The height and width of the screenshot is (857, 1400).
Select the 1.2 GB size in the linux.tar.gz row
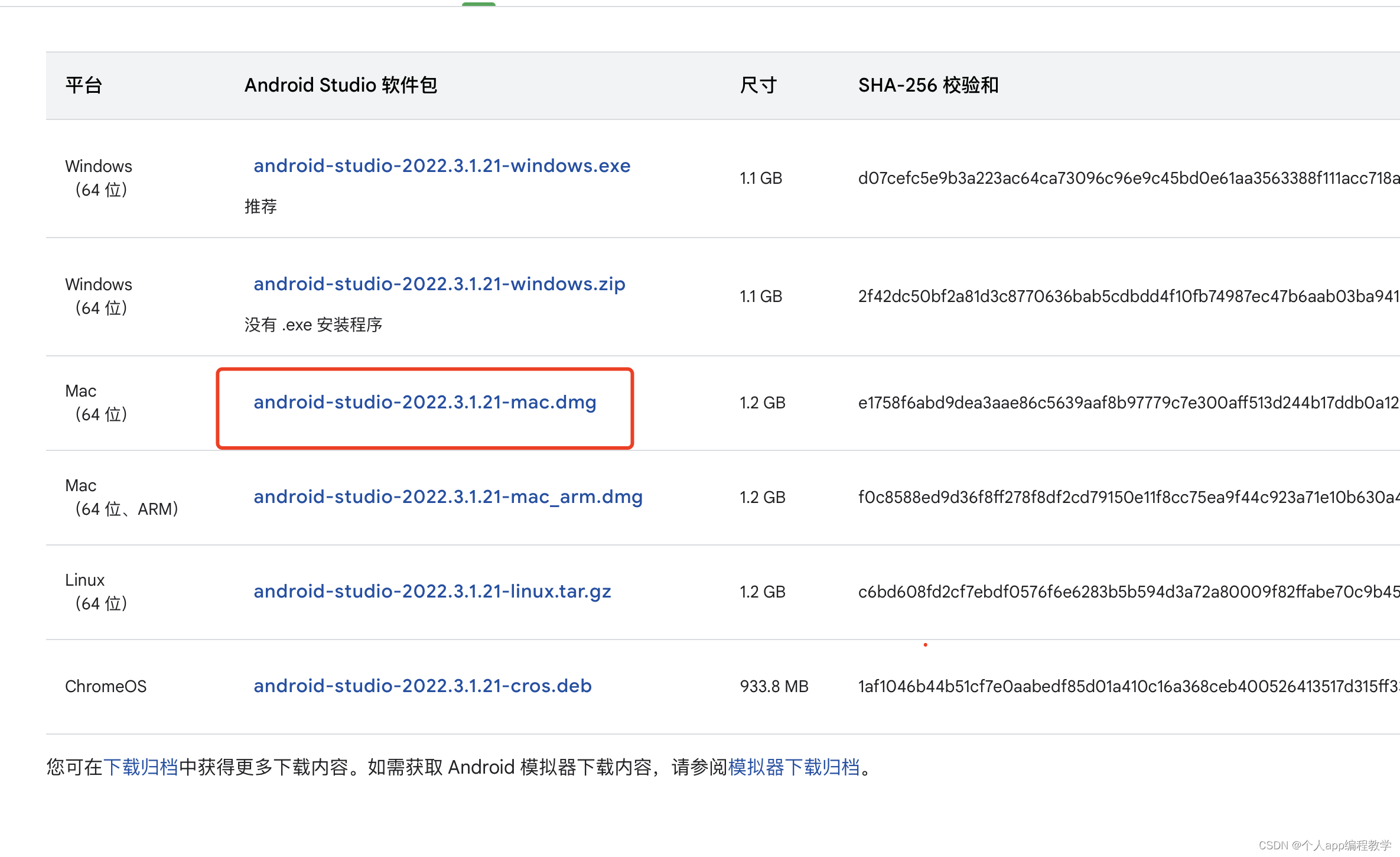click(763, 592)
